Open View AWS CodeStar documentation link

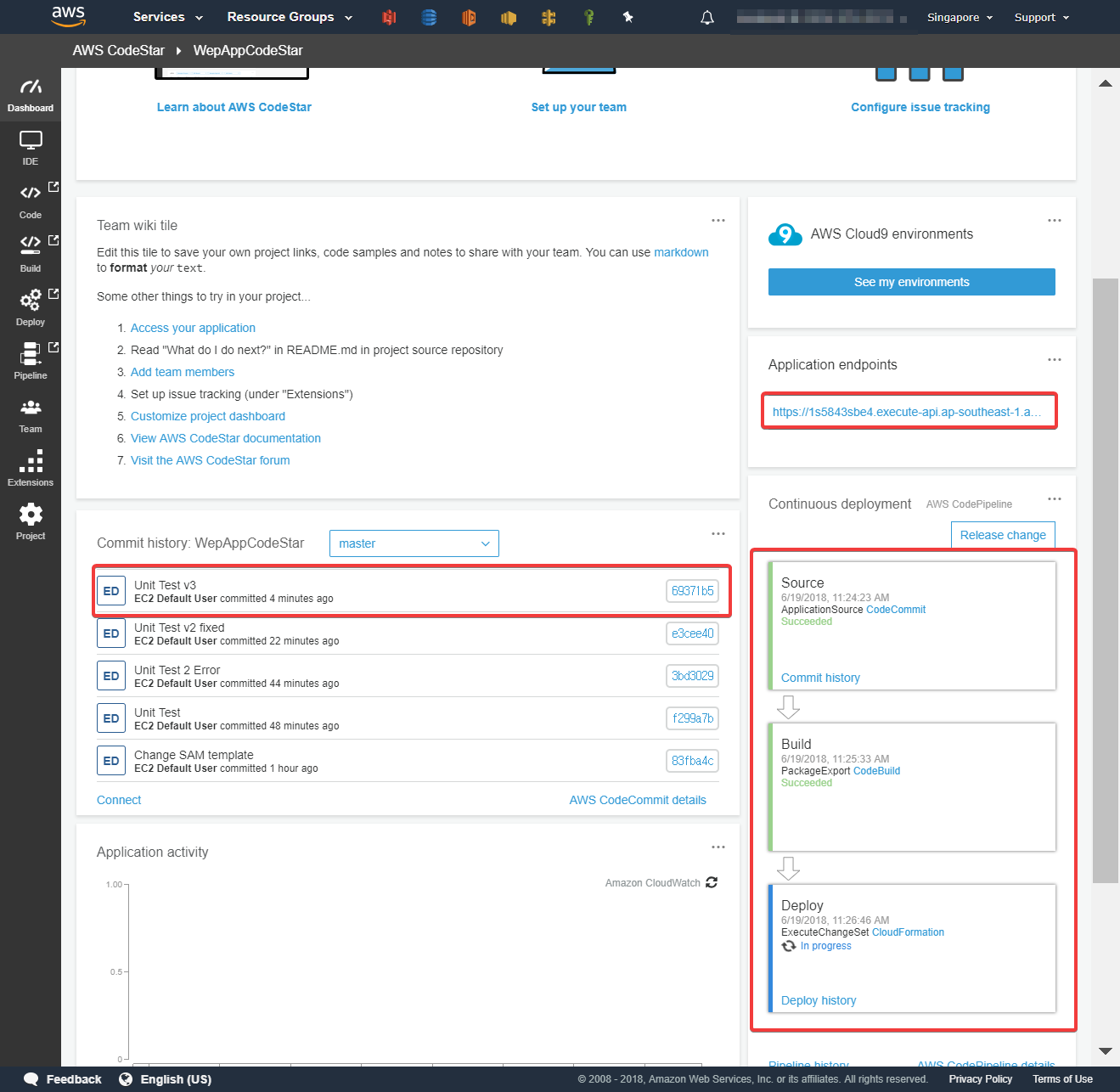pos(226,438)
